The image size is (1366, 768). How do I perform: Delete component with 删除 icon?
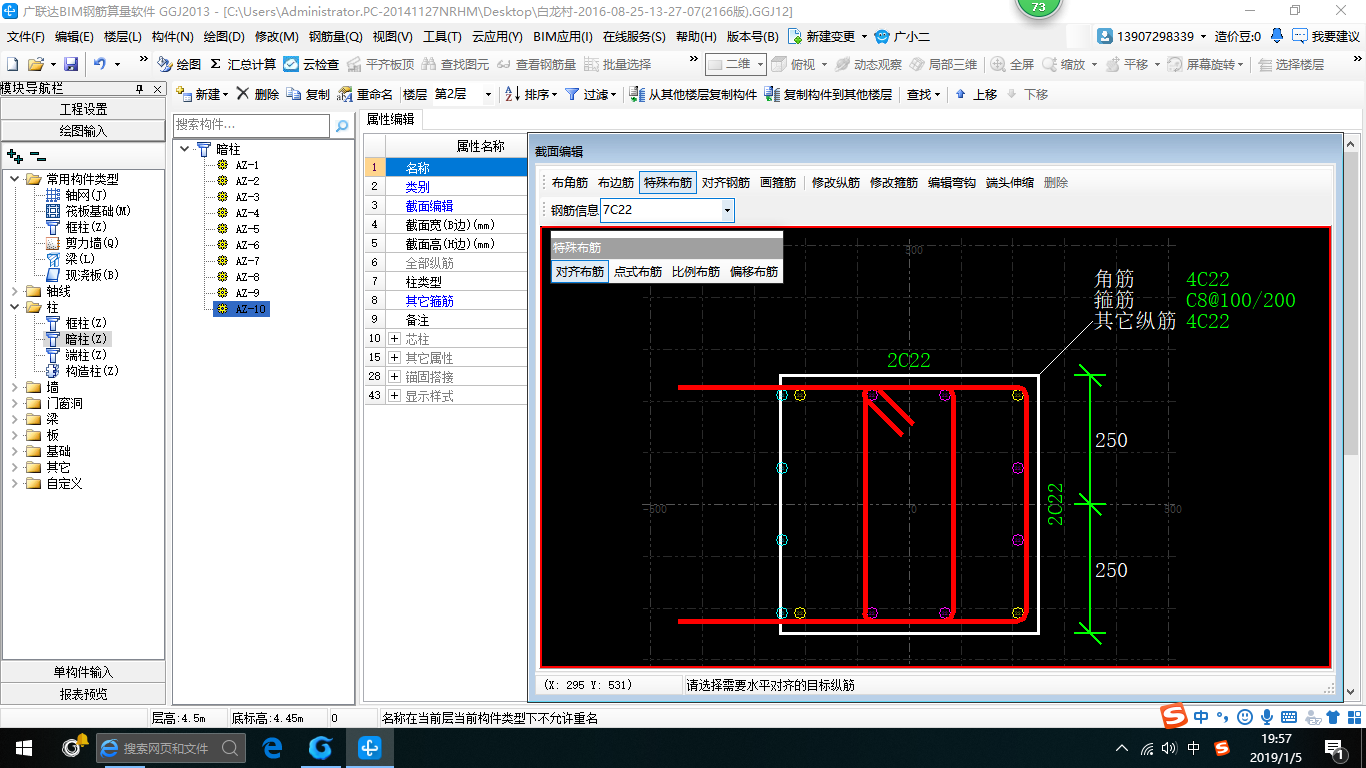click(258, 94)
